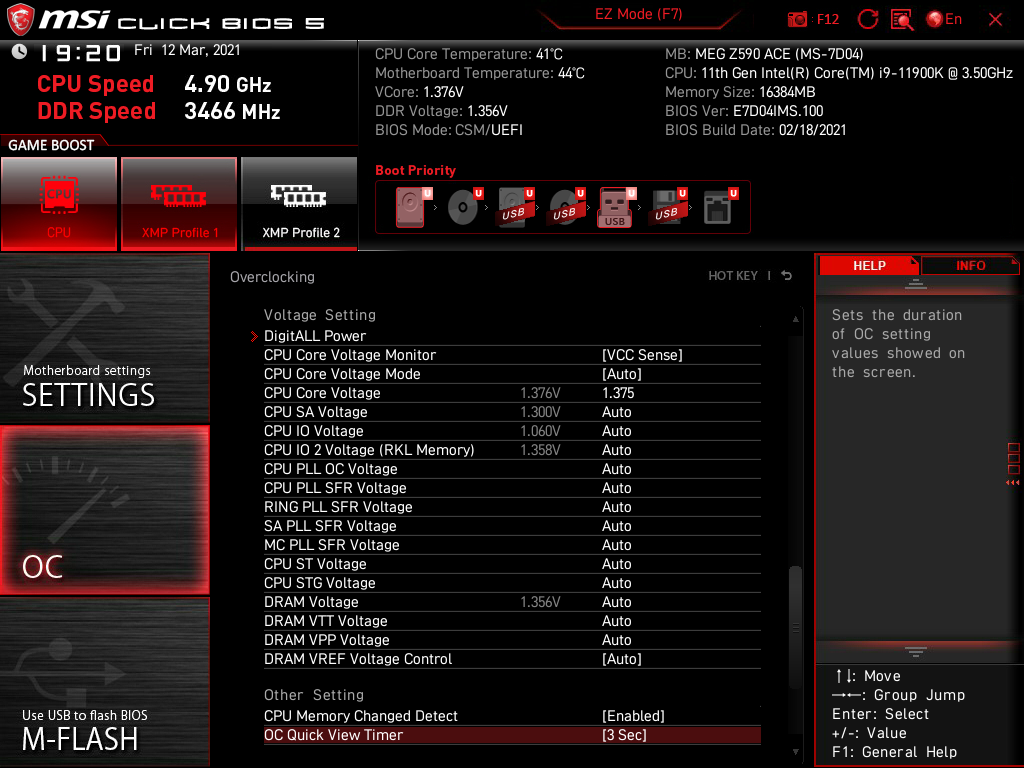The image size is (1024, 768).
Task: Open the Motherboard SETTINGS section
Action: [104, 338]
